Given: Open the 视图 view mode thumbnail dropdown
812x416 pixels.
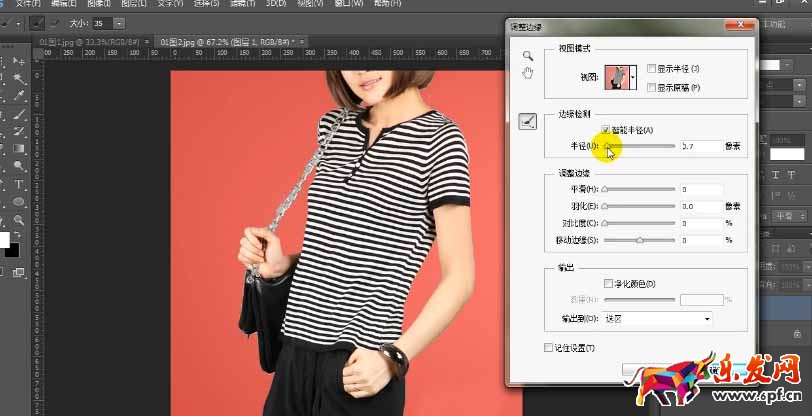Looking at the screenshot, I should pos(633,77).
